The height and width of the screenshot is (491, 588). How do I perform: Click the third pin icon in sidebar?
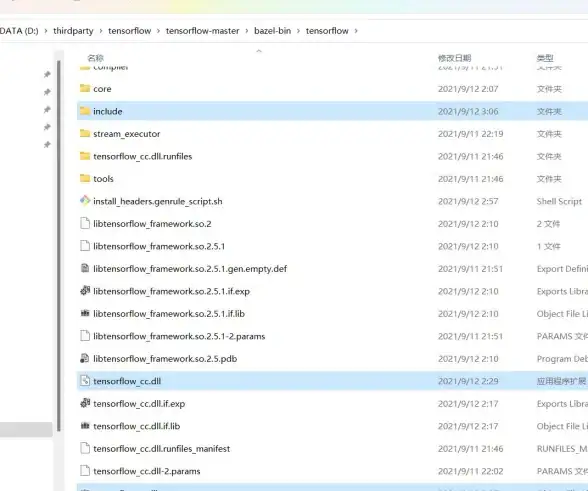pyautogui.click(x=47, y=110)
